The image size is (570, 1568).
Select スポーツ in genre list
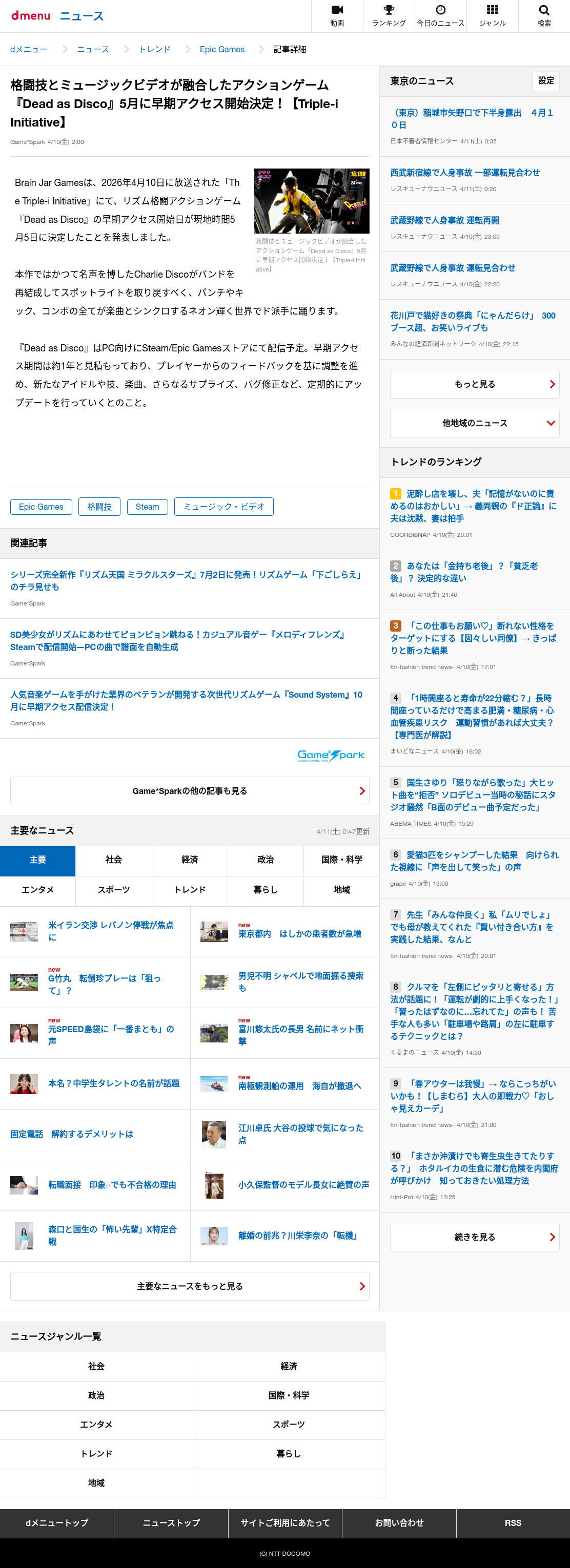[289, 1425]
